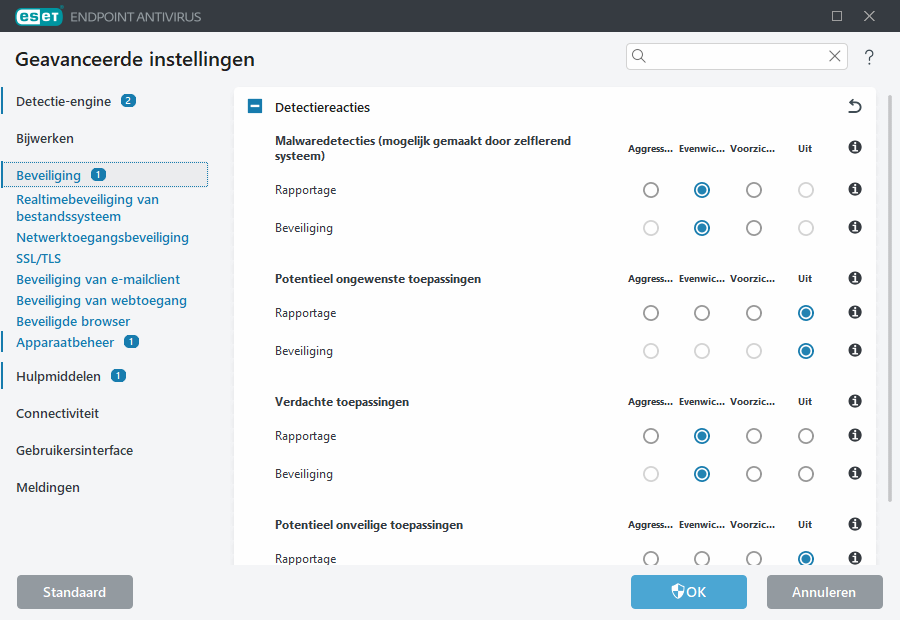
Task: Click the help question mark icon
Action: point(869,57)
